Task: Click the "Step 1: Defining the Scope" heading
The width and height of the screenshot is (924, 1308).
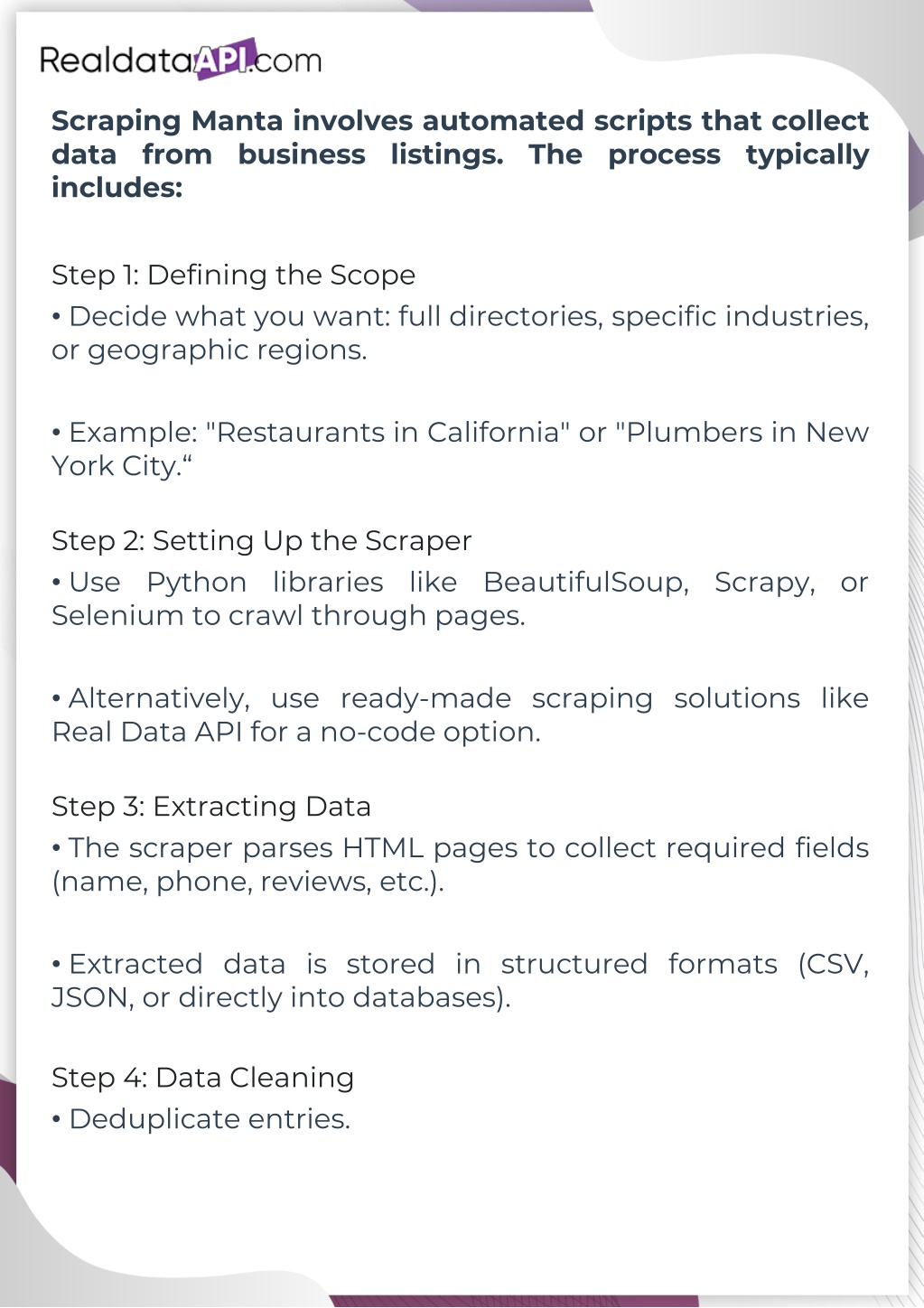Action: click(x=233, y=275)
